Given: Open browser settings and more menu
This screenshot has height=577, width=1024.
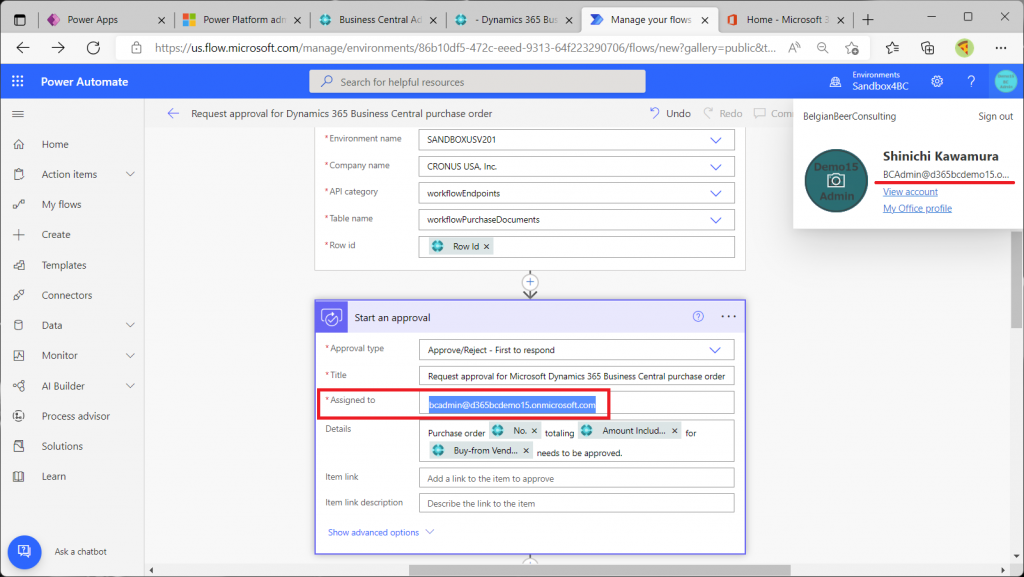Looking at the screenshot, I should [1000, 48].
